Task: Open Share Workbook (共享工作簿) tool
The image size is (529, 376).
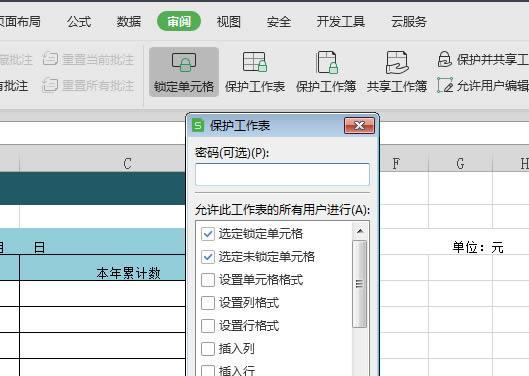Action: coord(397,72)
